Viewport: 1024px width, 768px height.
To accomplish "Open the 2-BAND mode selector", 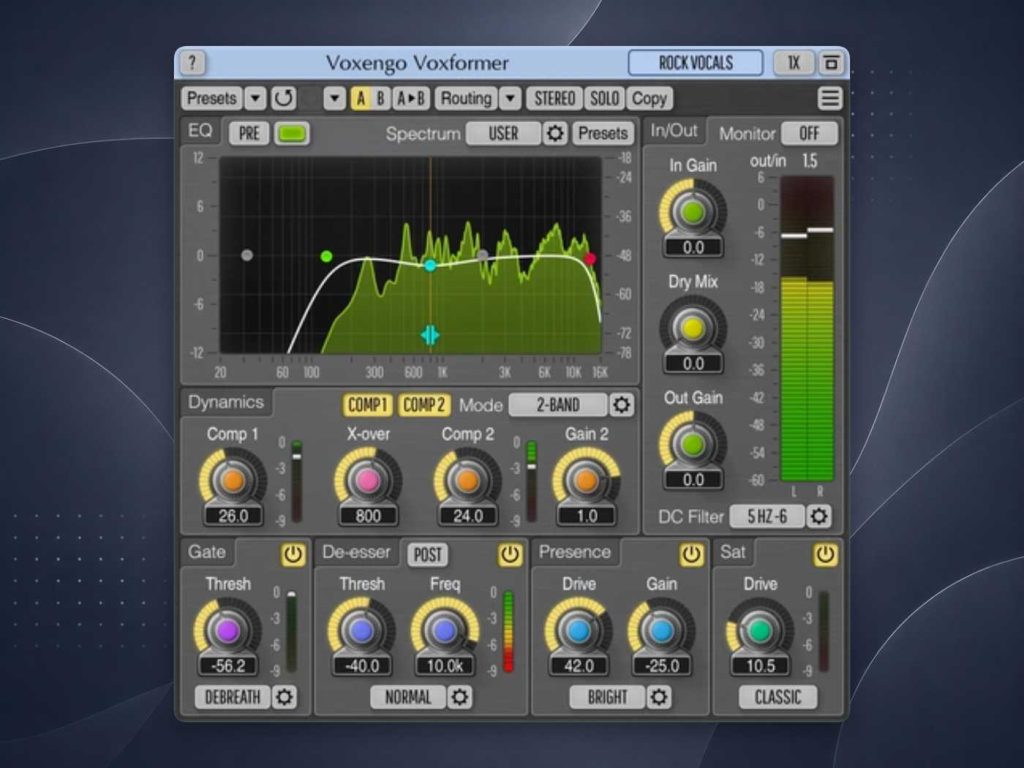I will click(x=558, y=405).
